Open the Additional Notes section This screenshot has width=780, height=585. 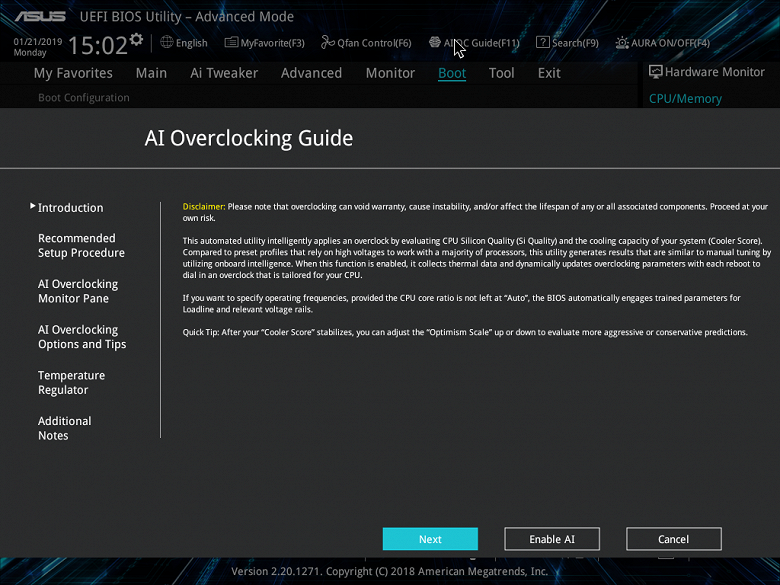coord(65,428)
